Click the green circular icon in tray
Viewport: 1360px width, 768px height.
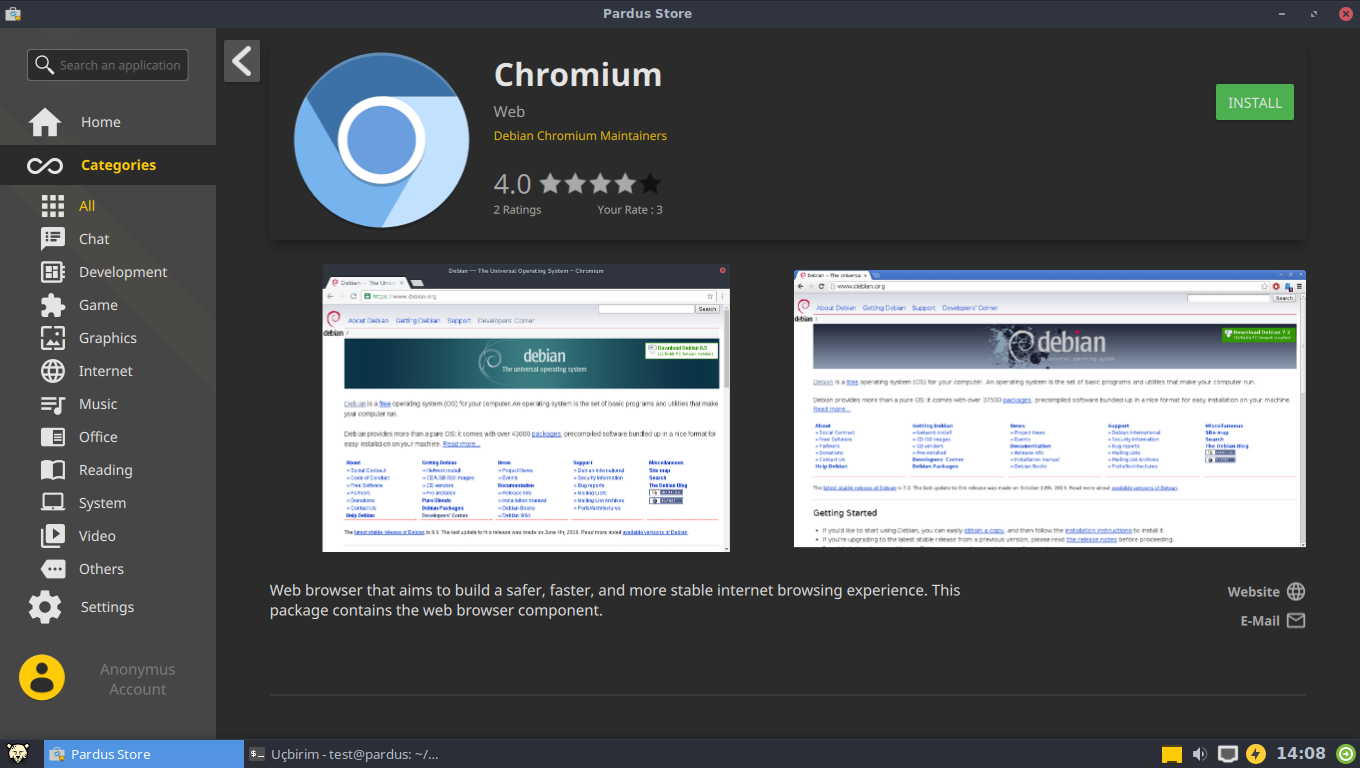pyautogui.click(x=1347, y=754)
